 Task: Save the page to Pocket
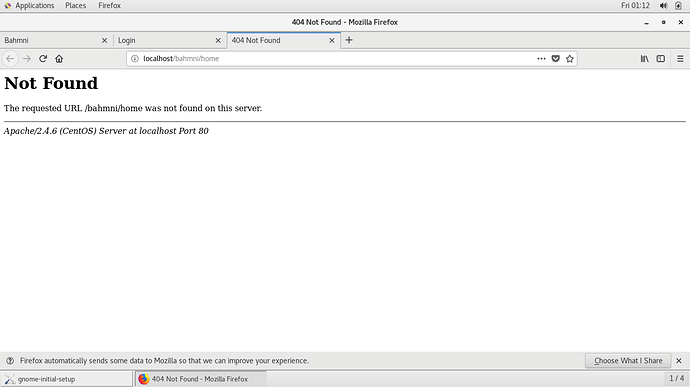tap(555, 59)
